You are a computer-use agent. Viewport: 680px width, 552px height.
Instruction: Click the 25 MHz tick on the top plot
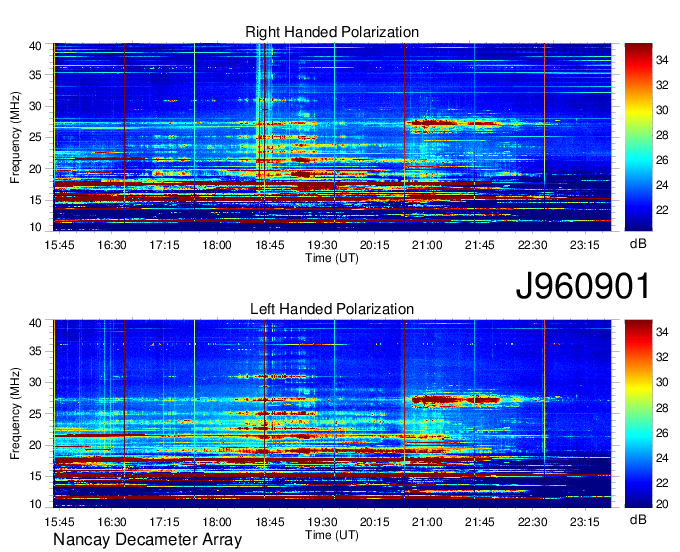[35, 137]
